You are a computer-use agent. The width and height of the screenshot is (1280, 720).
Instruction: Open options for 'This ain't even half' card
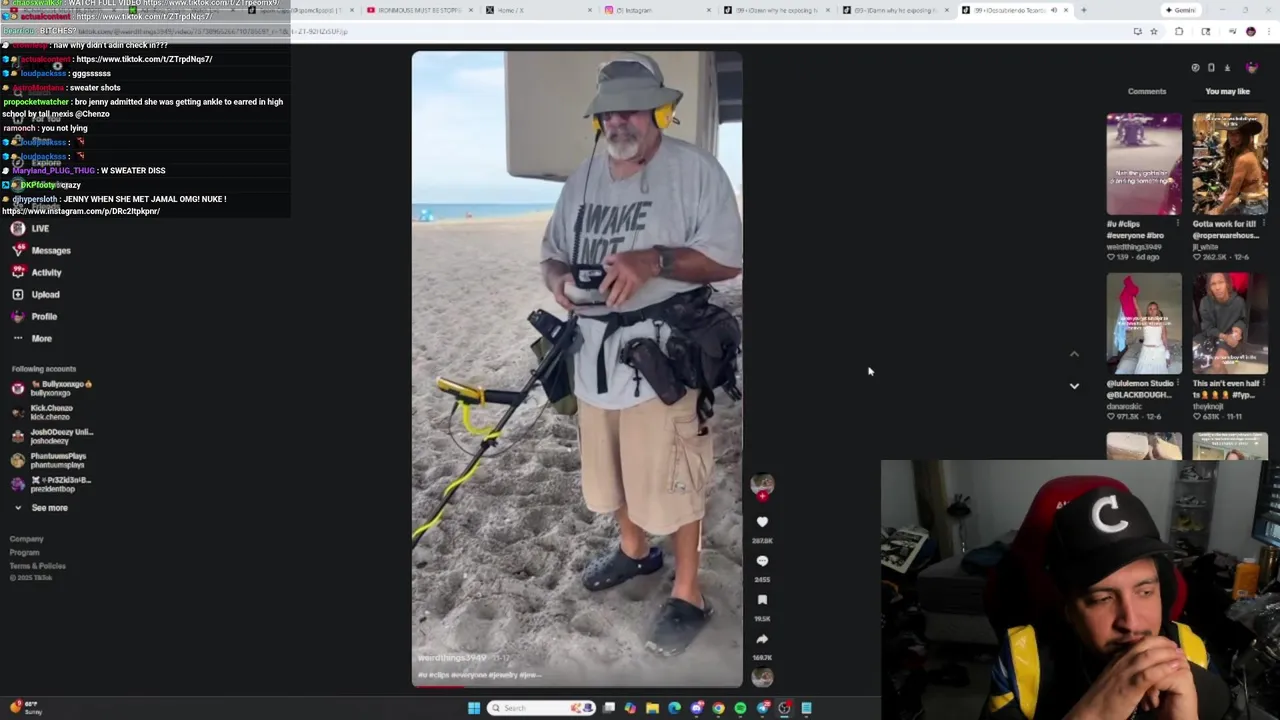coord(1264,383)
